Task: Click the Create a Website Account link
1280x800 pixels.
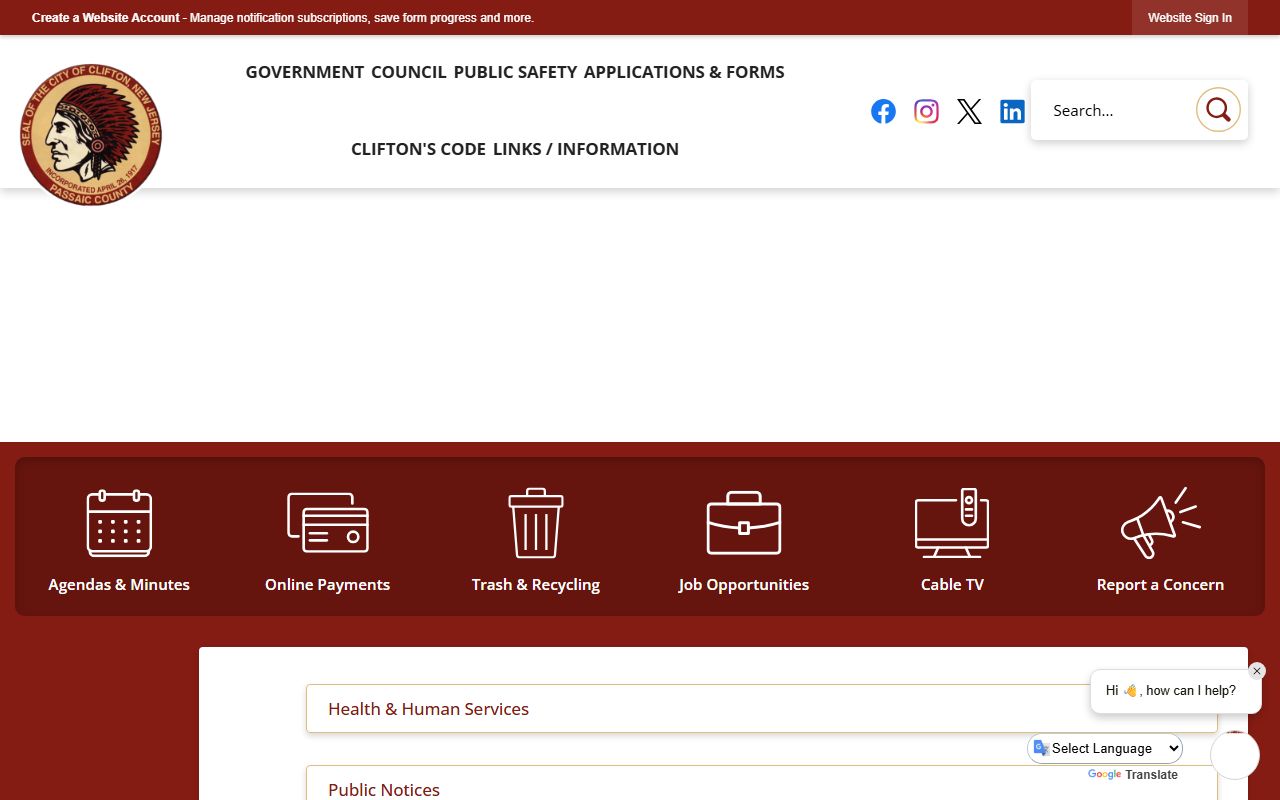Action: [x=106, y=18]
